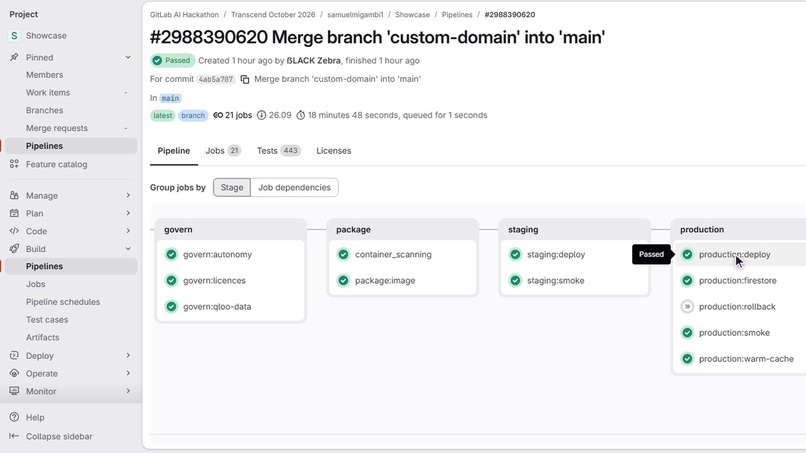The image size is (806, 453).
Task: Open Transcend October 2026 breadcrumb
Action: pyautogui.click(x=273, y=15)
